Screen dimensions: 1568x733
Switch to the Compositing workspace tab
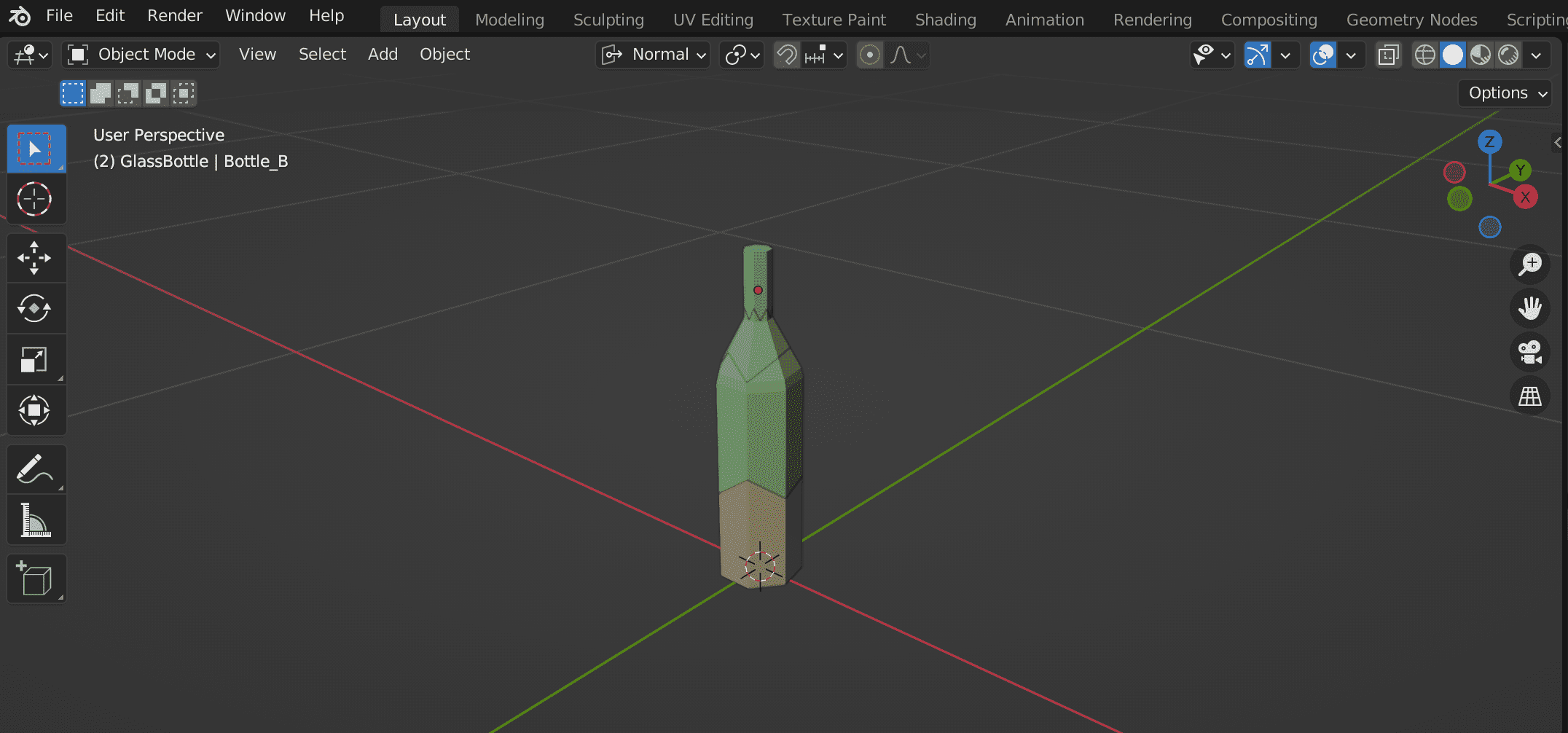(x=1269, y=20)
